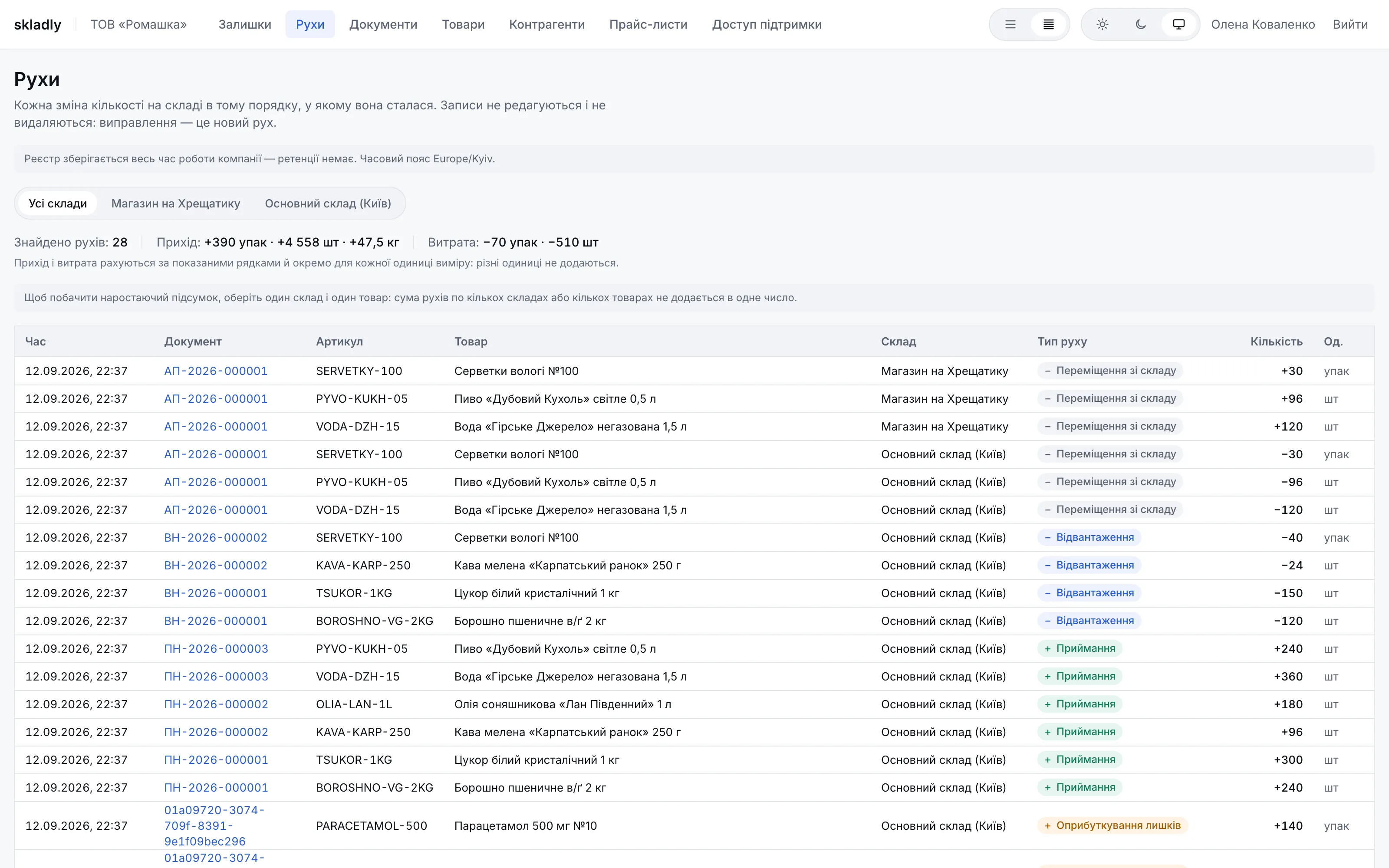Open Прайс-листи page

coord(648,25)
